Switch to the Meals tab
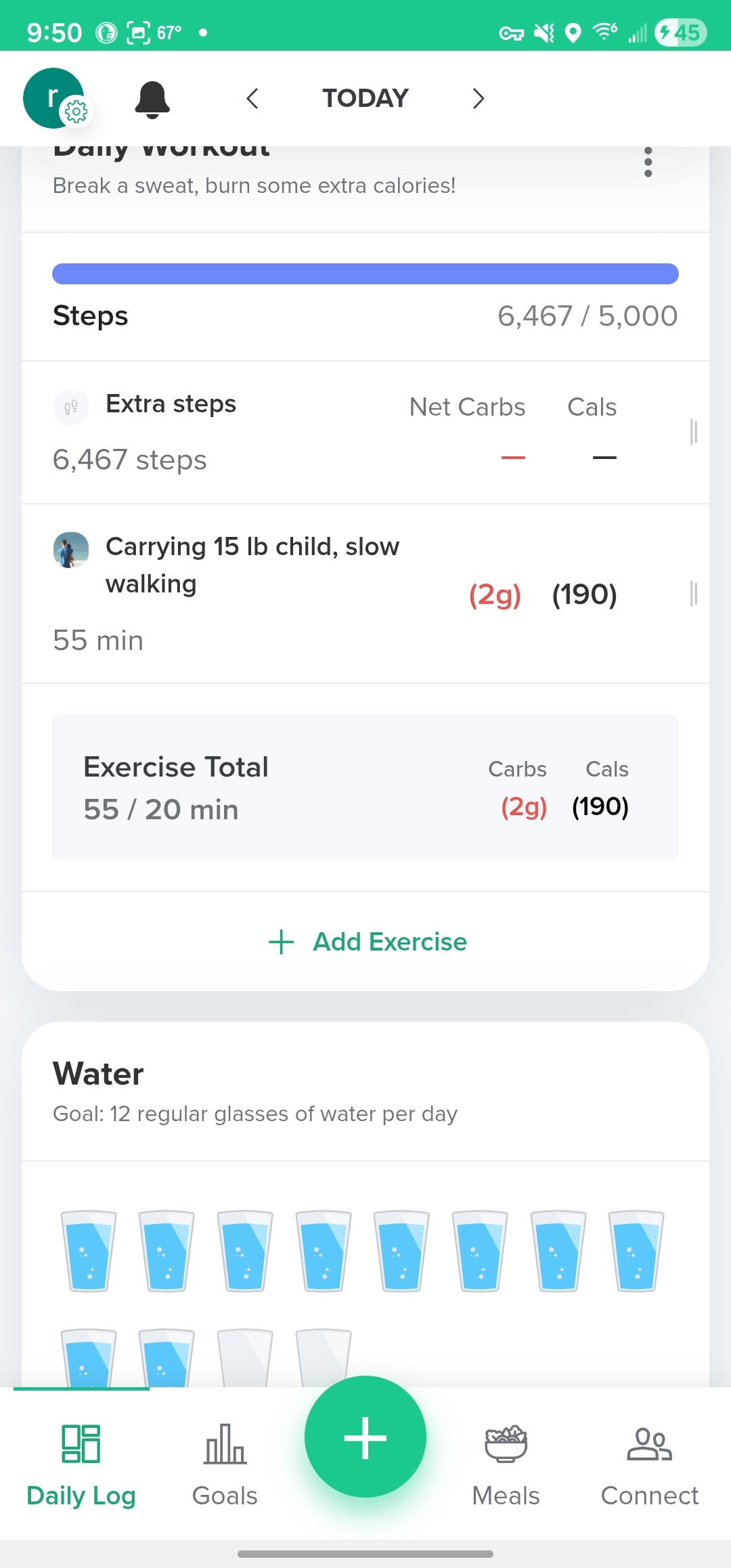Image resolution: width=731 pixels, height=1568 pixels. (506, 1464)
